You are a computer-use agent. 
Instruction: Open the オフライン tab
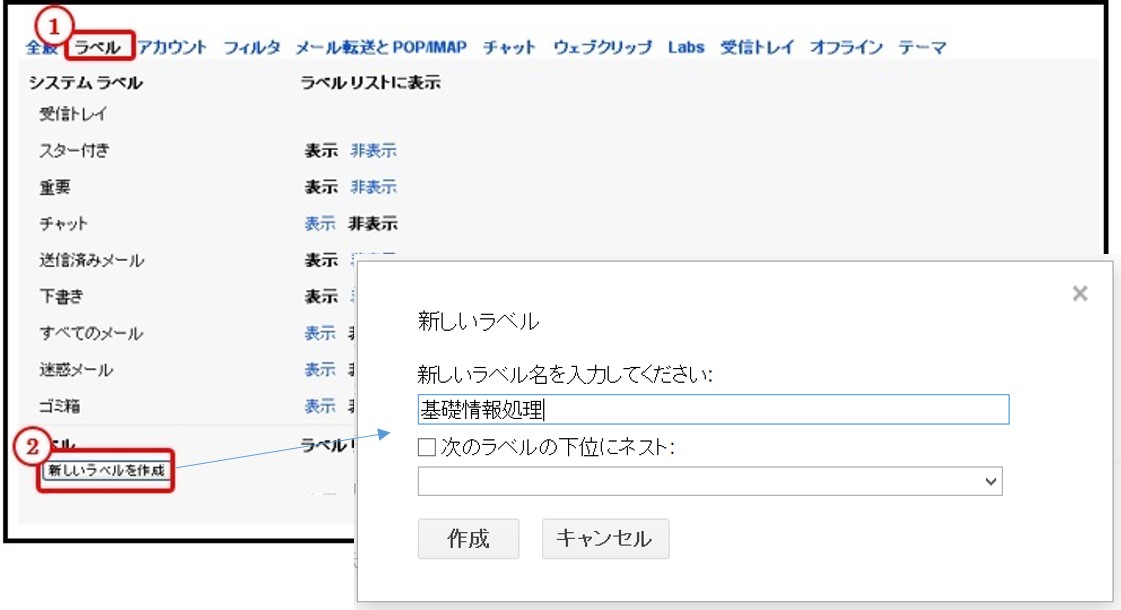[846, 47]
